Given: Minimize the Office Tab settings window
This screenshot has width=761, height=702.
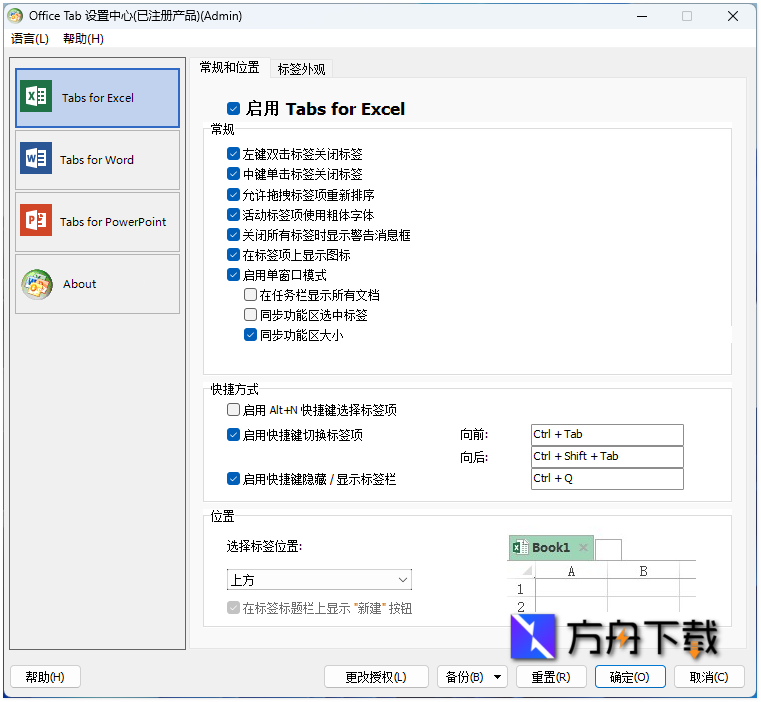Looking at the screenshot, I should coord(642,17).
